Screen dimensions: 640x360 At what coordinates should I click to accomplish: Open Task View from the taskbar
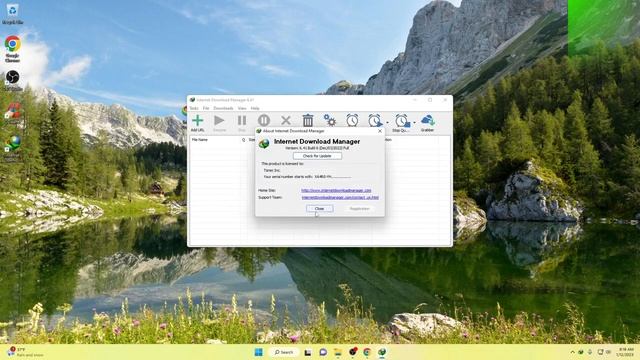pyautogui.click(x=308, y=352)
